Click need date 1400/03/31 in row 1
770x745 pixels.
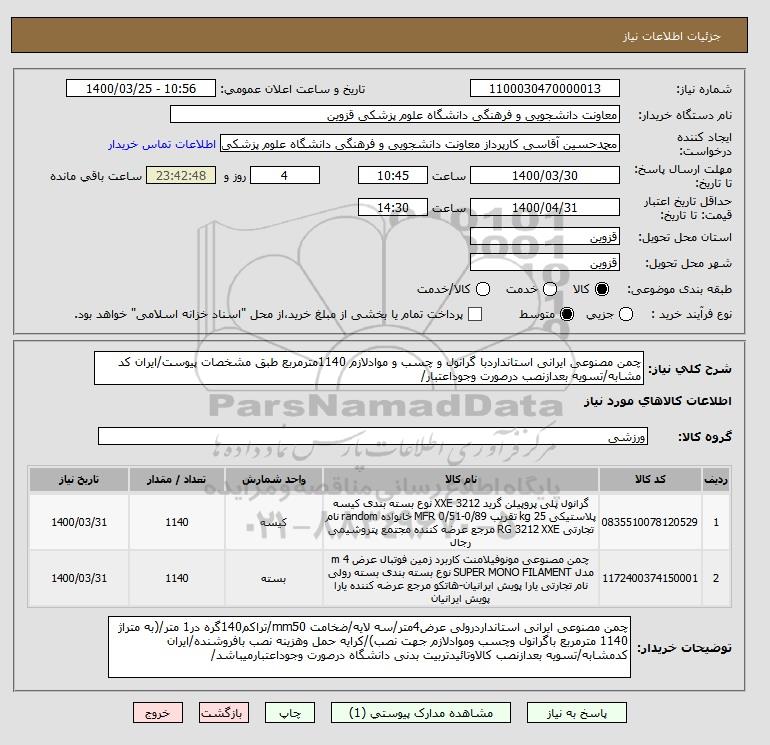(79, 522)
